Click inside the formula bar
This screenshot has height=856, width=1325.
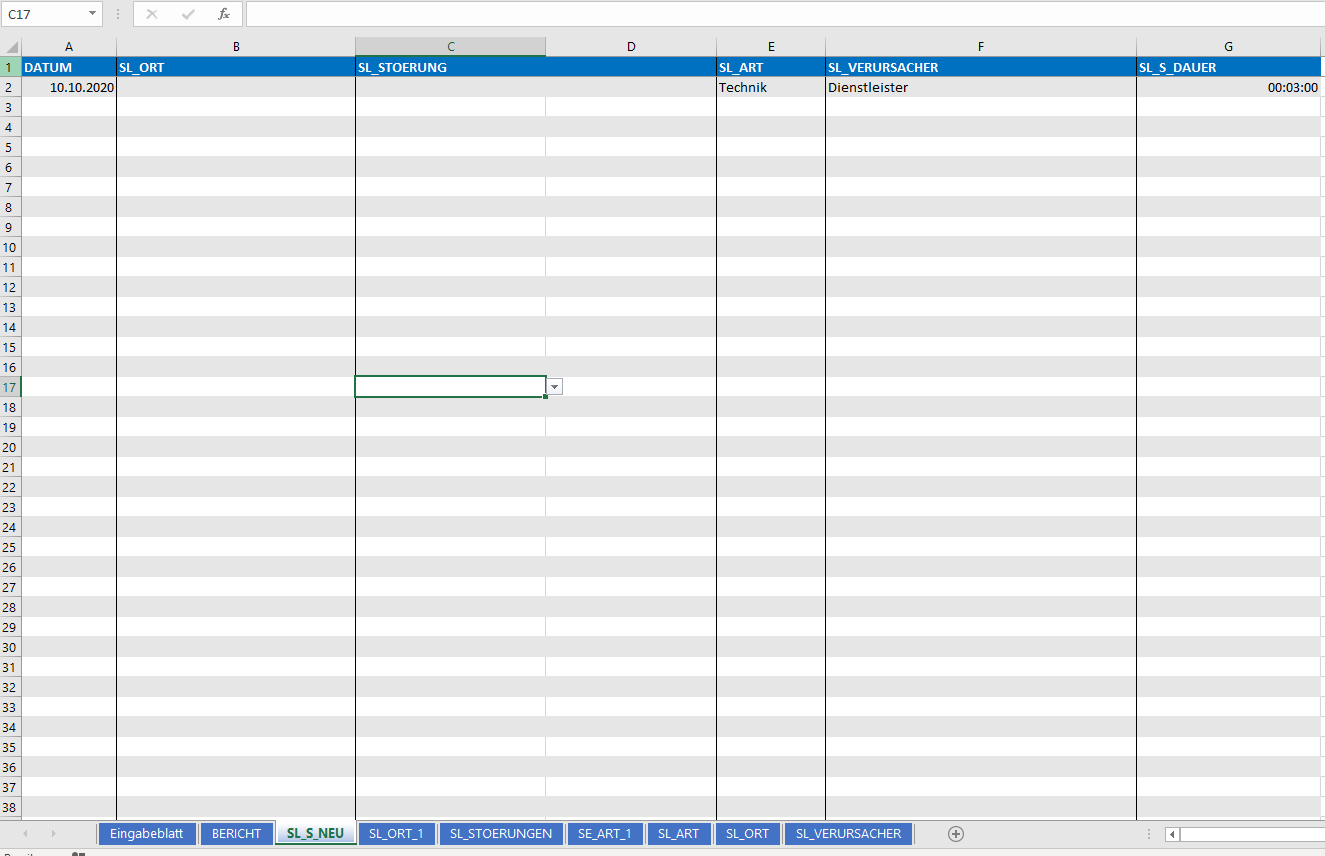785,14
